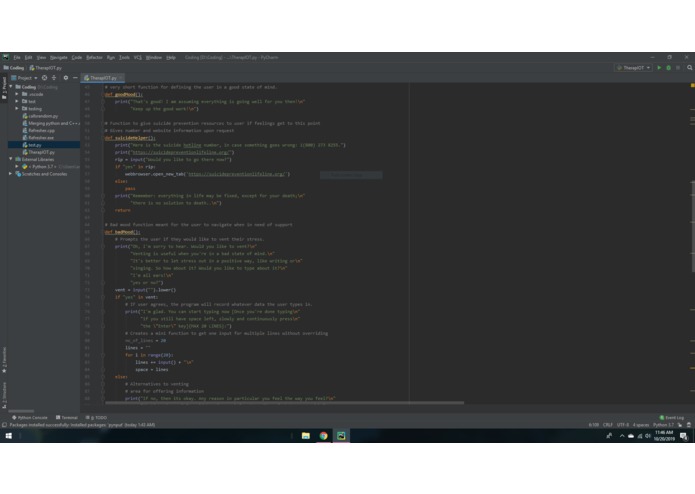
Task: Open the VCS menu
Action: pyautogui.click(x=138, y=58)
